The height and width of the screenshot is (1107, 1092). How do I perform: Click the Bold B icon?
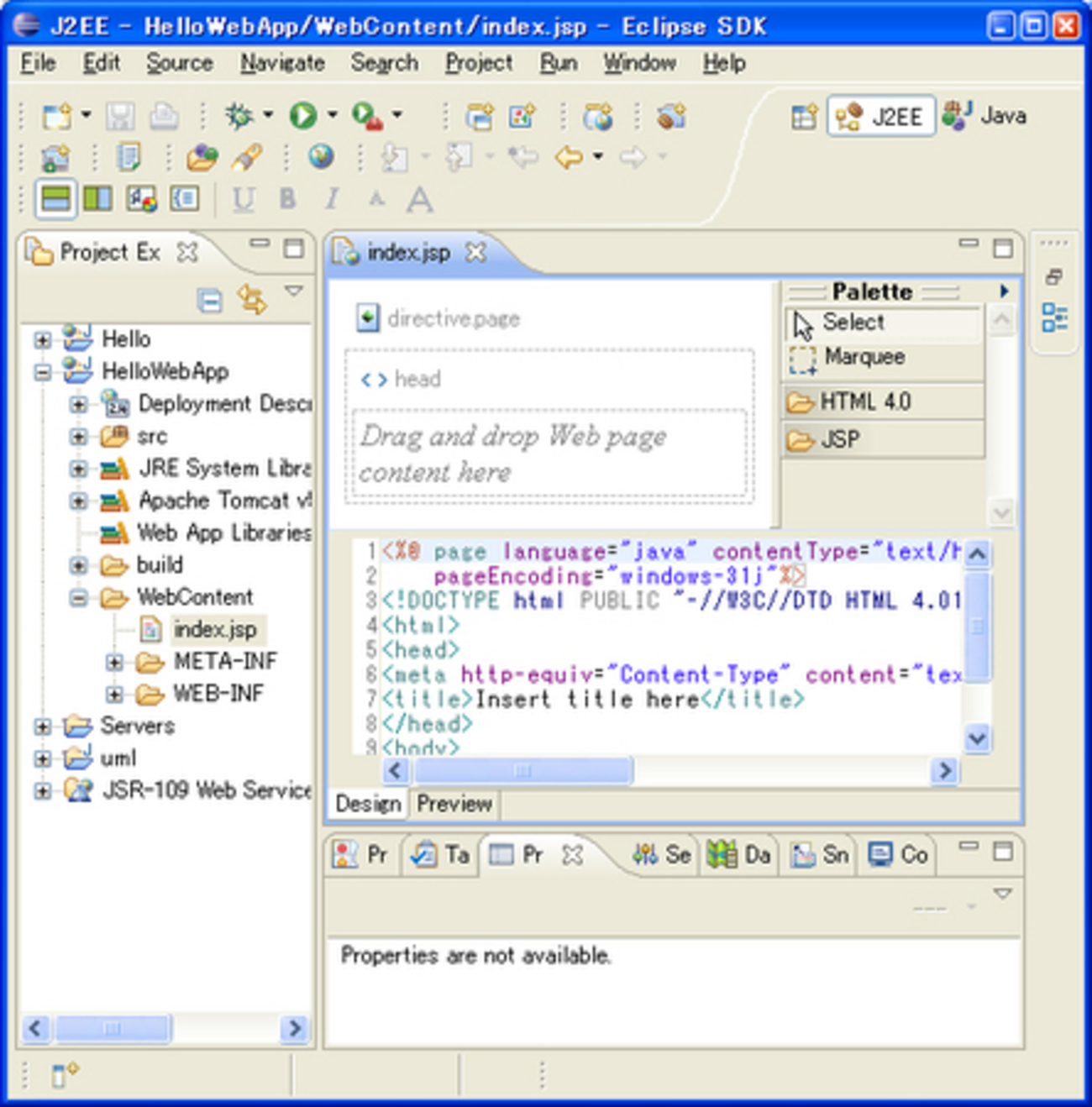[x=287, y=199]
